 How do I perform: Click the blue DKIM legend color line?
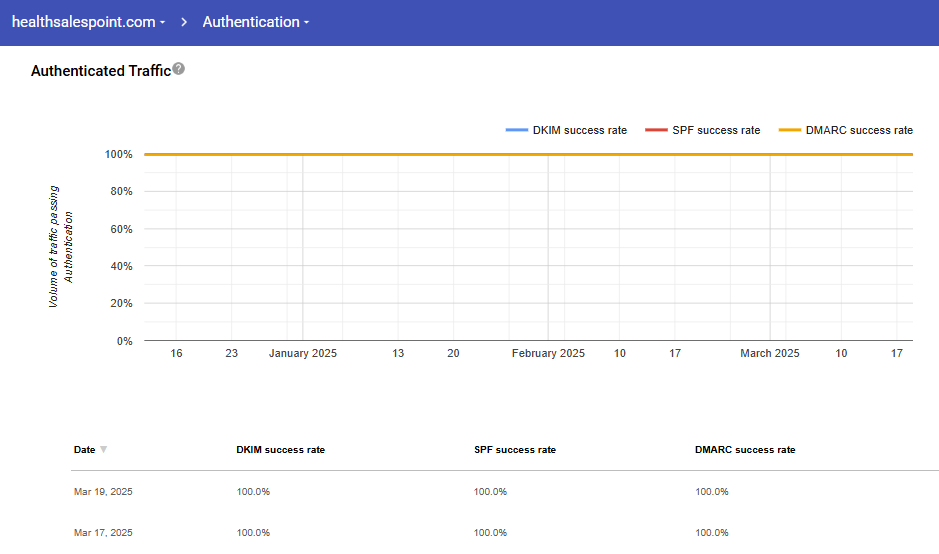tap(516, 130)
